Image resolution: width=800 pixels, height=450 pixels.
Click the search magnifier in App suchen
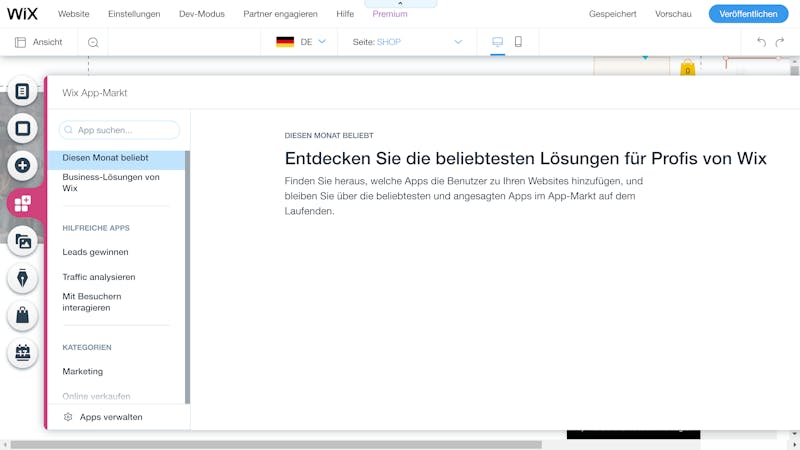click(x=68, y=130)
